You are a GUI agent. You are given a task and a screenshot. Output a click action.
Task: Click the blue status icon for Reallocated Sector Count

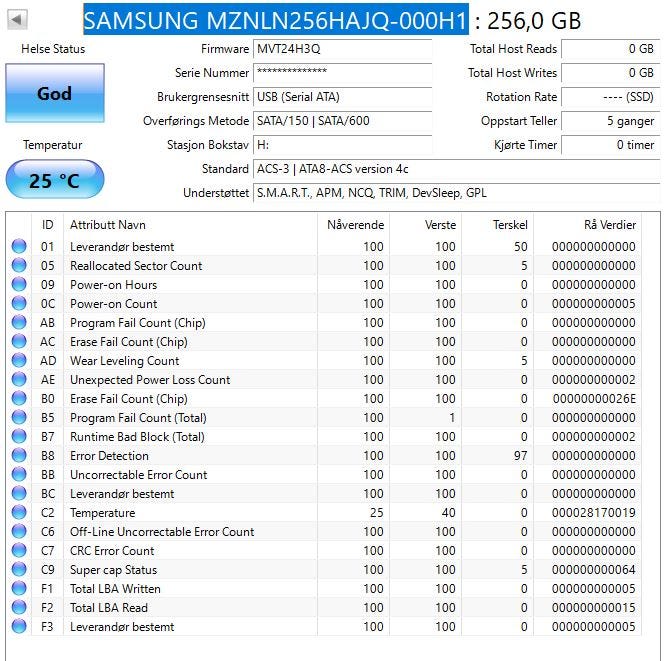coord(19,265)
